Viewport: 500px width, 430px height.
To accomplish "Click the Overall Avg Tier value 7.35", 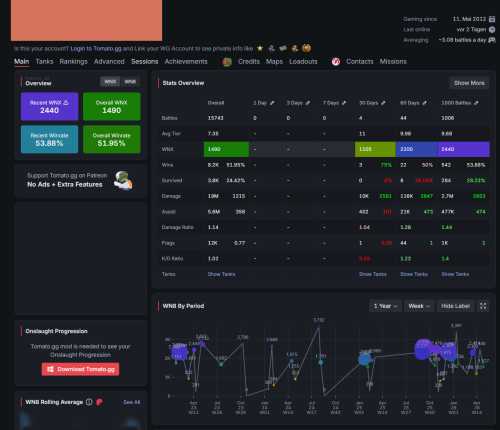I will (213, 134).
